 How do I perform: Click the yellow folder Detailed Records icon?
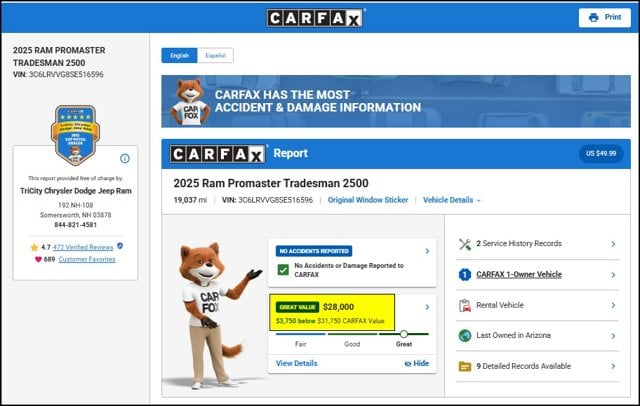[x=464, y=366]
